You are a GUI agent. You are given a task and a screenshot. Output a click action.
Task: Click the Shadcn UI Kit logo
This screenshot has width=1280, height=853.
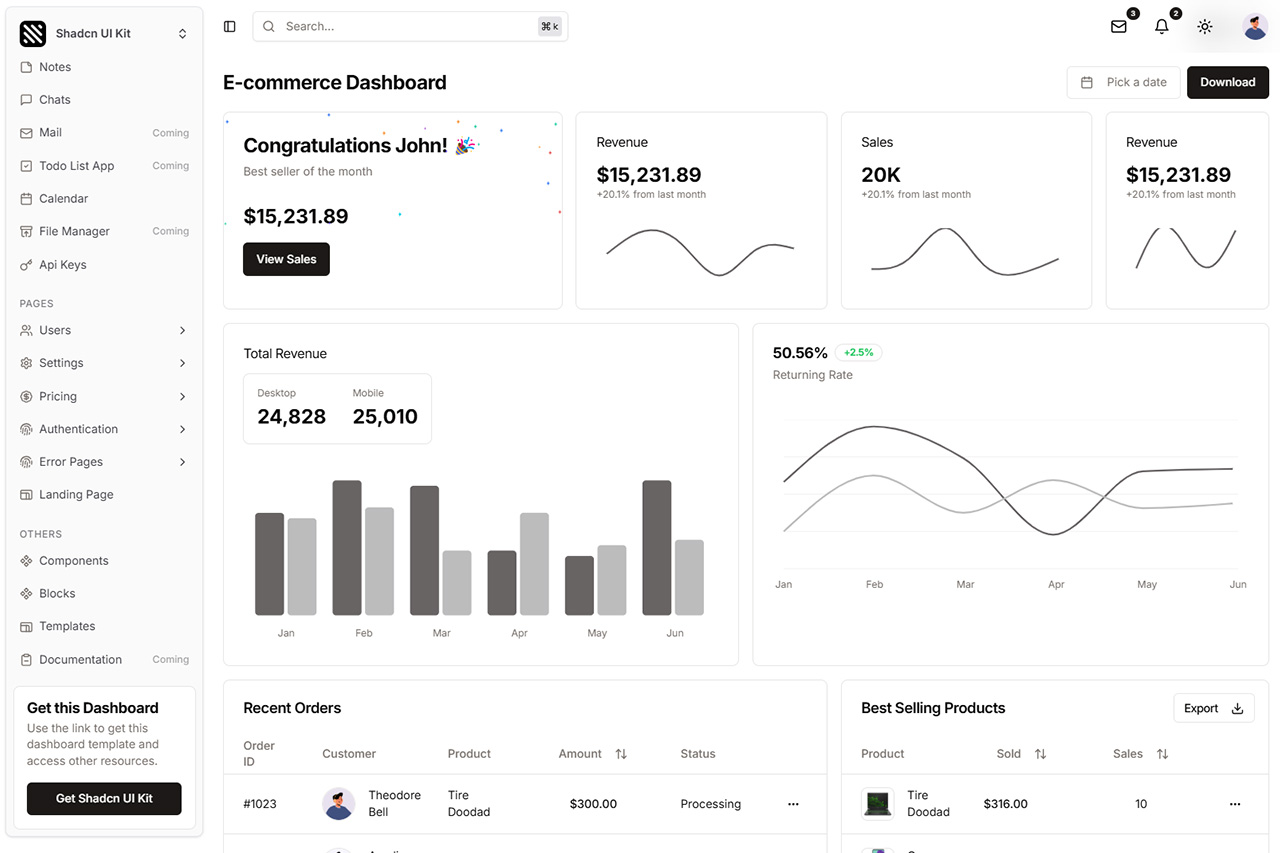[33, 33]
